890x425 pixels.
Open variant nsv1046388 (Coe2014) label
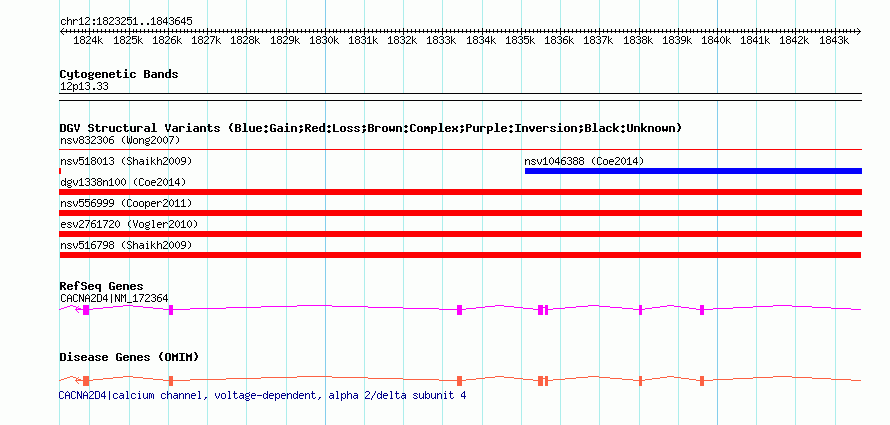point(584,161)
